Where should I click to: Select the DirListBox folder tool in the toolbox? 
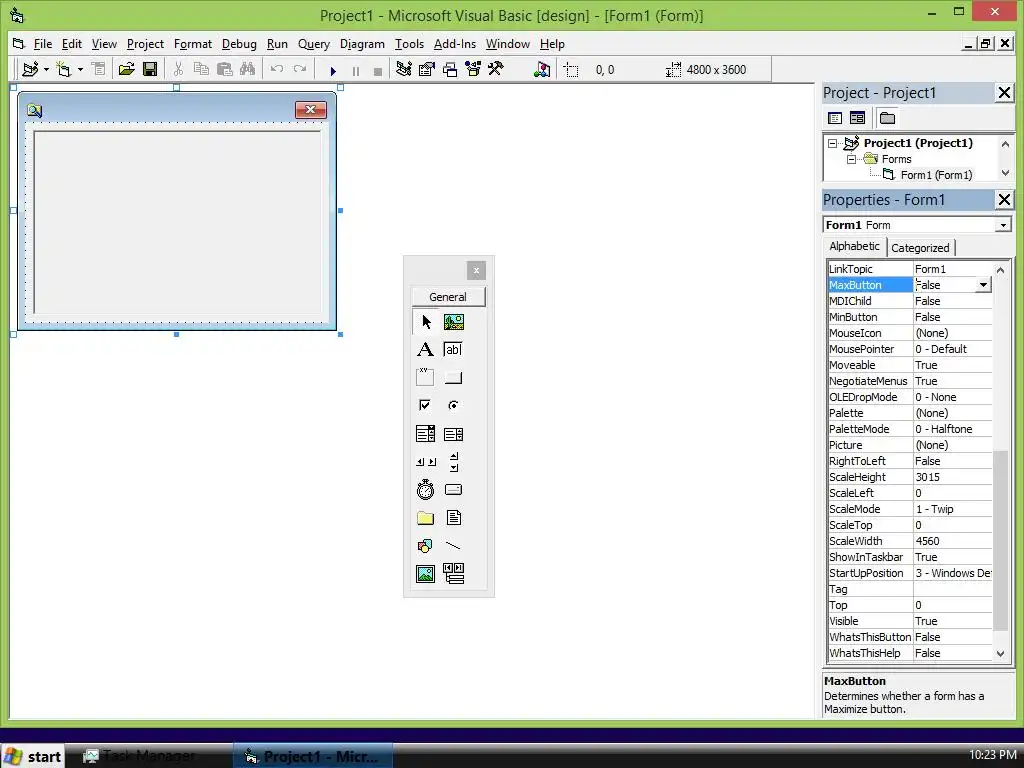click(426, 518)
